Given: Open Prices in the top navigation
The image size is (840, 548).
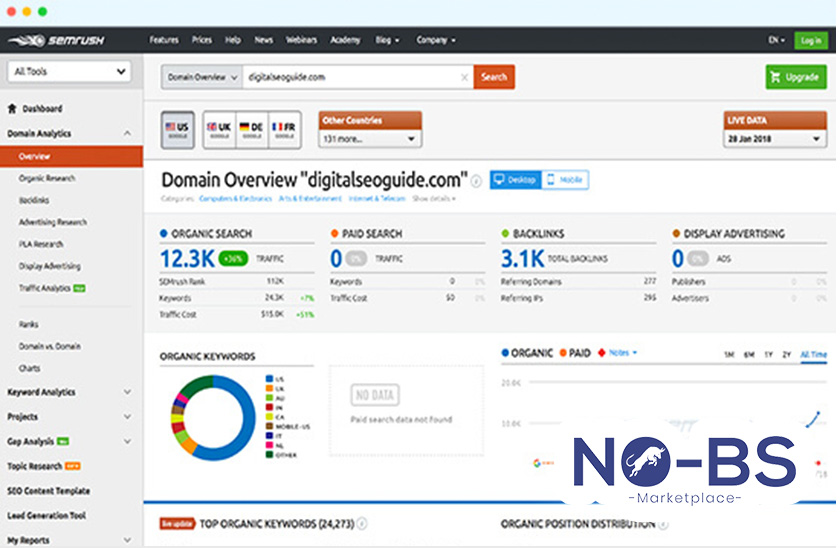Looking at the screenshot, I should (x=202, y=40).
